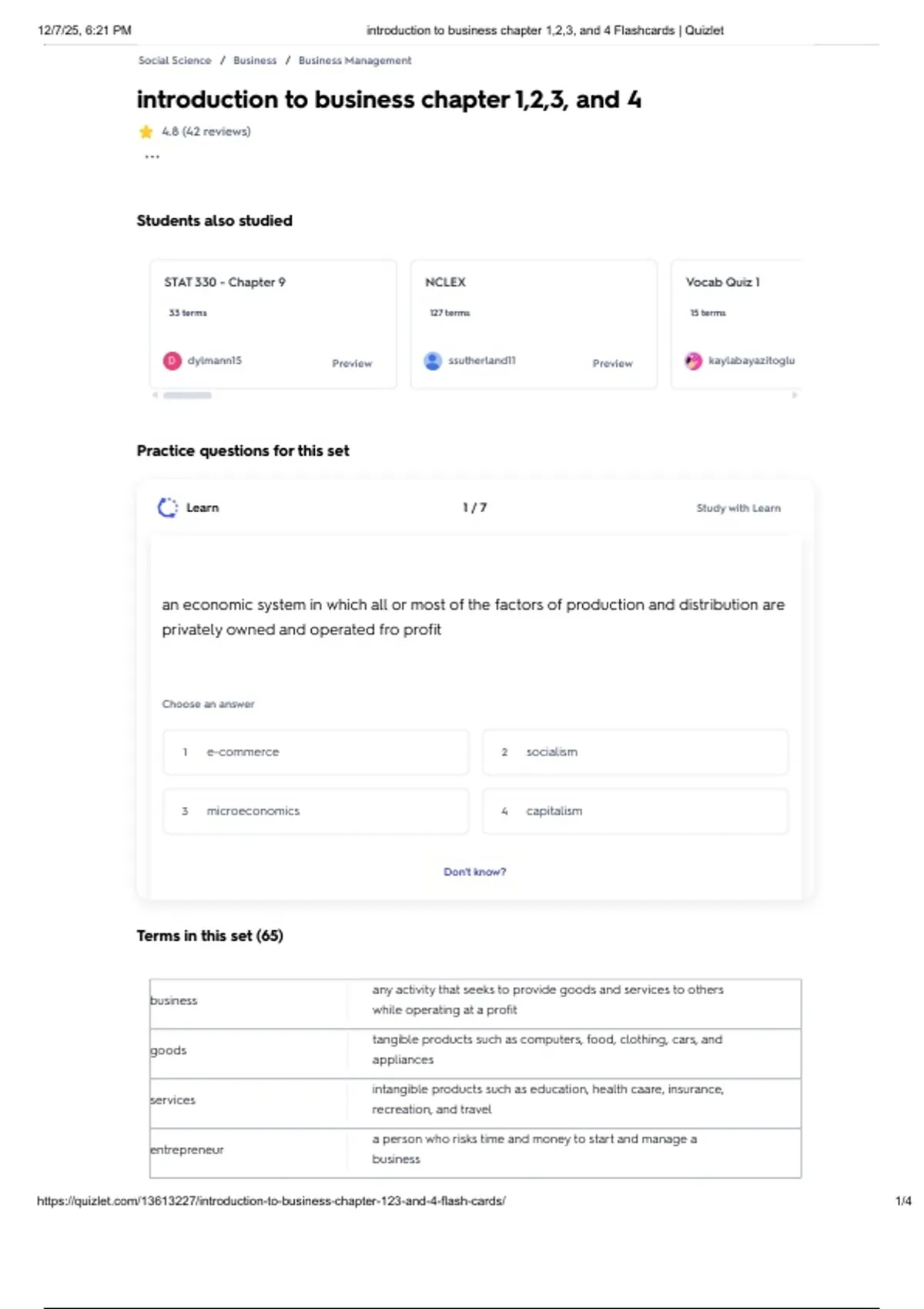Image resolution: width=924 pixels, height=1309 pixels.
Task: Click kaylabayazitoglu's profile avatar
Action: pos(694,360)
